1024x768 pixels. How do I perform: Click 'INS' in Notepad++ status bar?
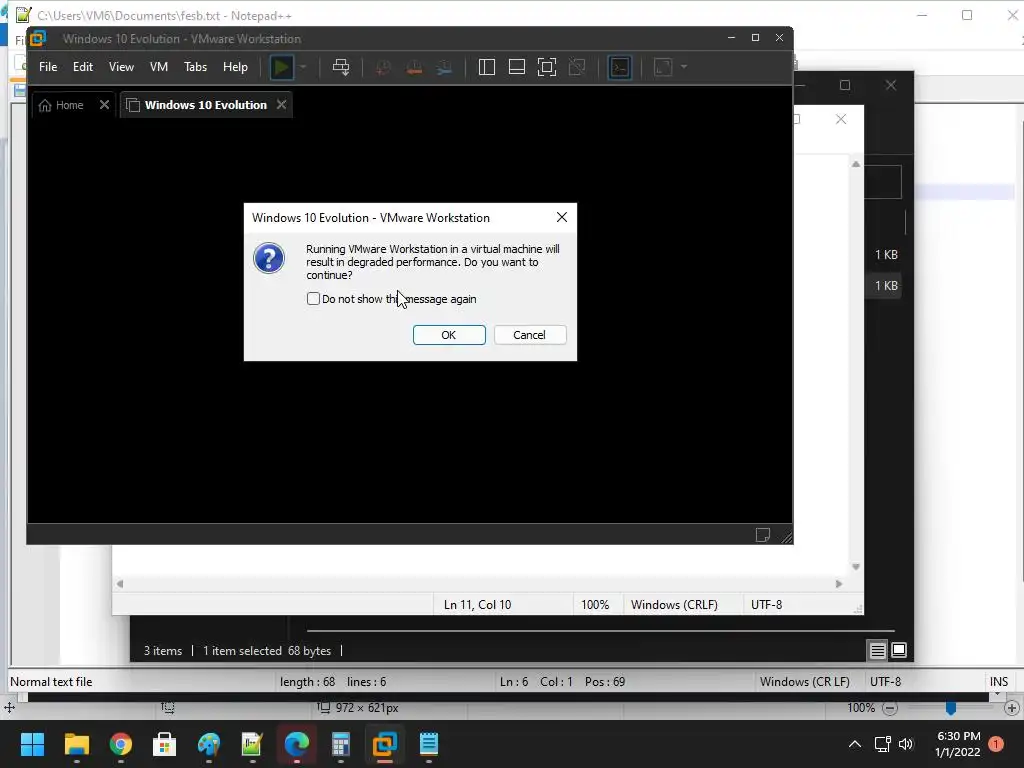tap(999, 682)
